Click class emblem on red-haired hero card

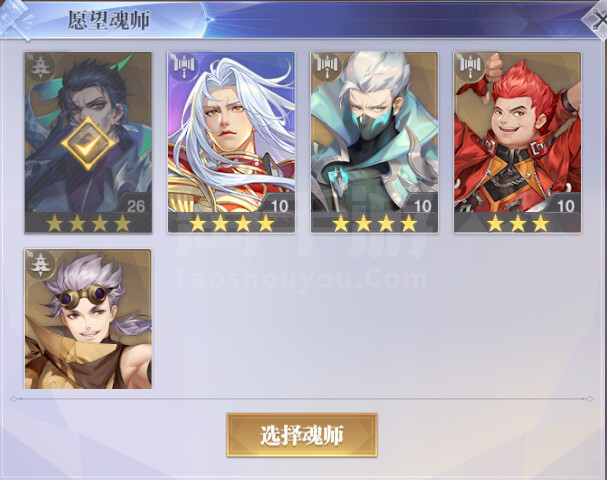pos(471,65)
